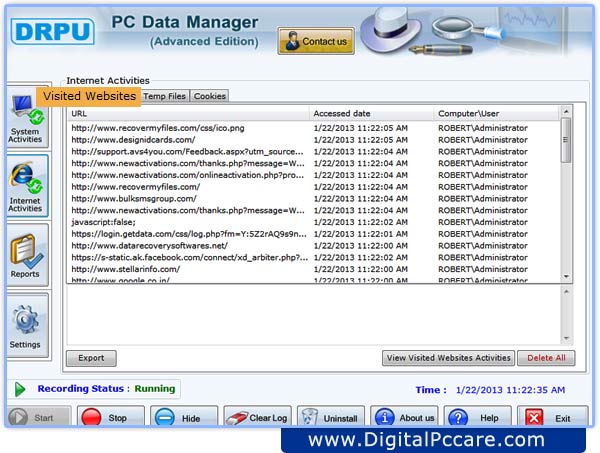
Task: Click the Delete All button
Action: (x=546, y=358)
